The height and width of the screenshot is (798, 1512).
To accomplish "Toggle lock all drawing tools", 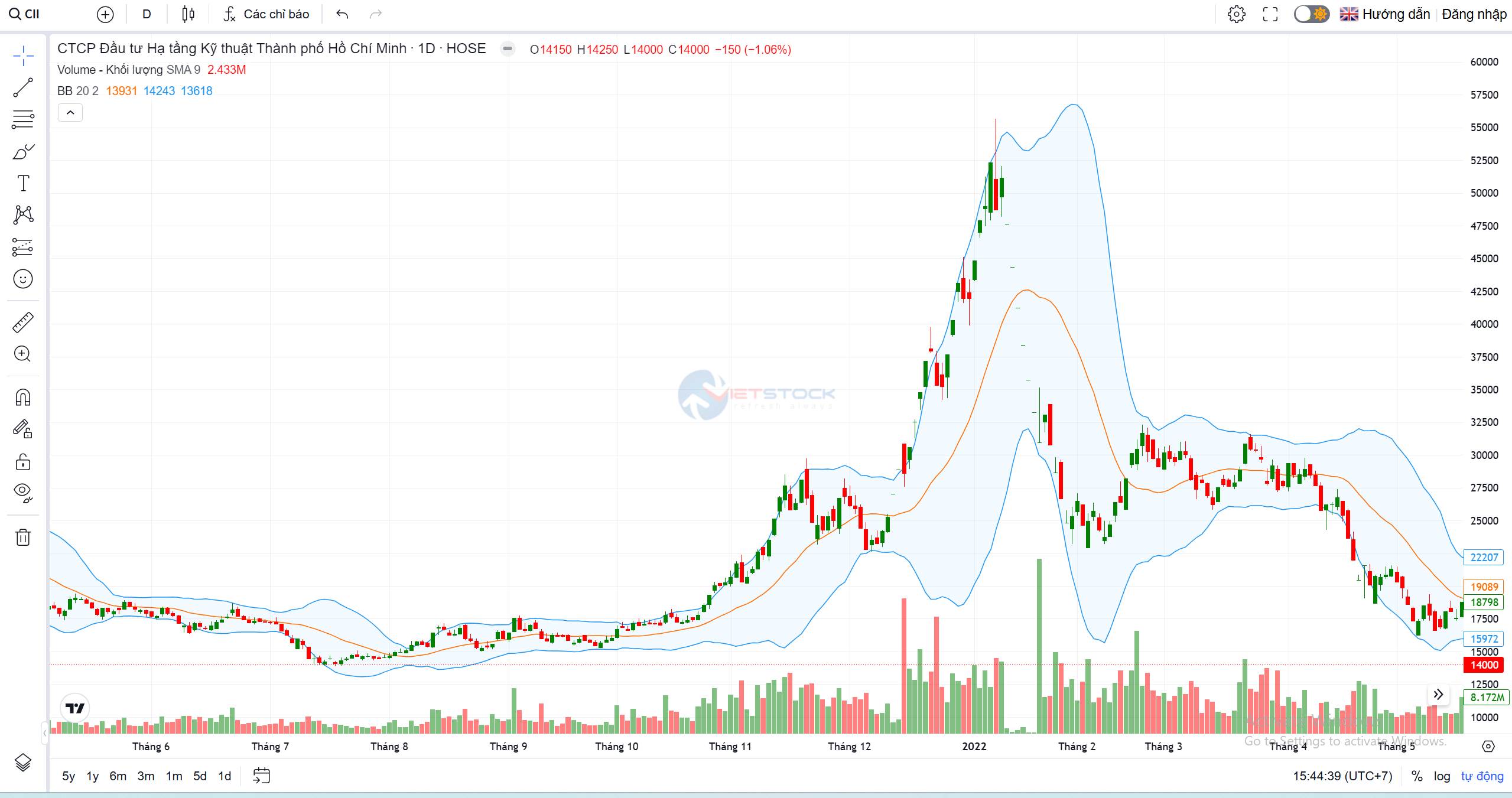I will tap(23, 461).
